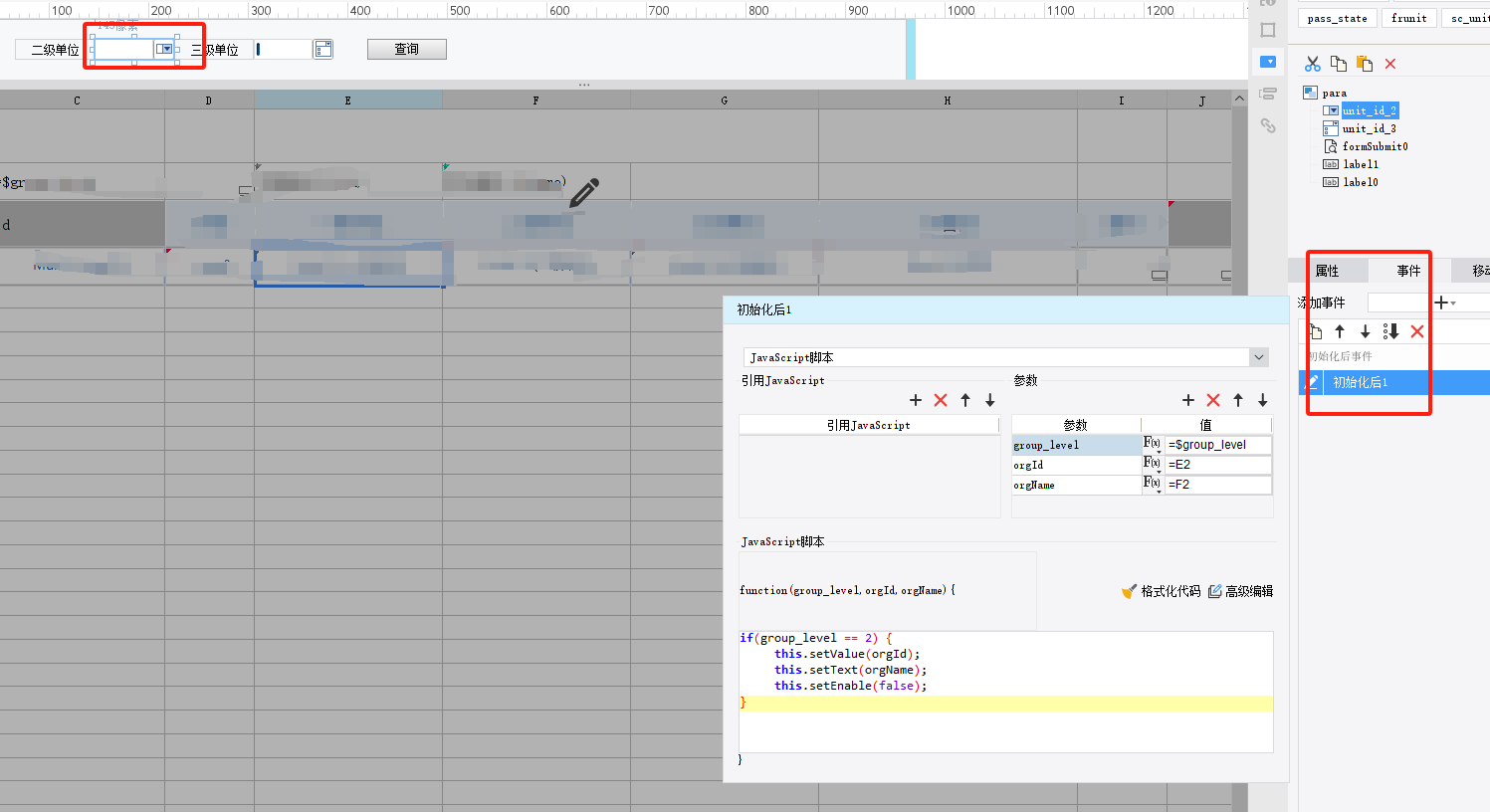Open formula type for orgId value
This screenshot has width=1490, height=812.
coord(1153,465)
